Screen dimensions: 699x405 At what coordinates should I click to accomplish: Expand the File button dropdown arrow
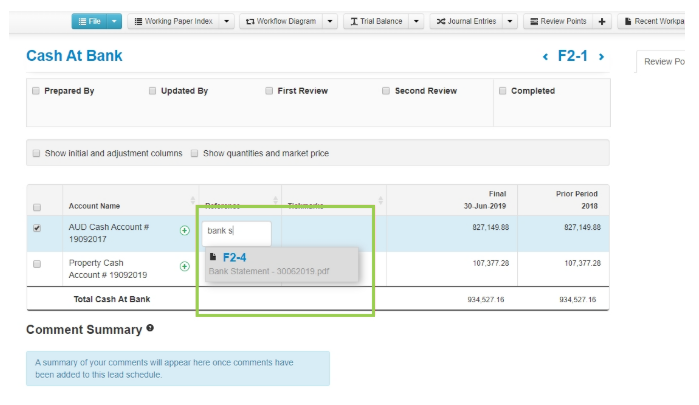tap(115, 21)
